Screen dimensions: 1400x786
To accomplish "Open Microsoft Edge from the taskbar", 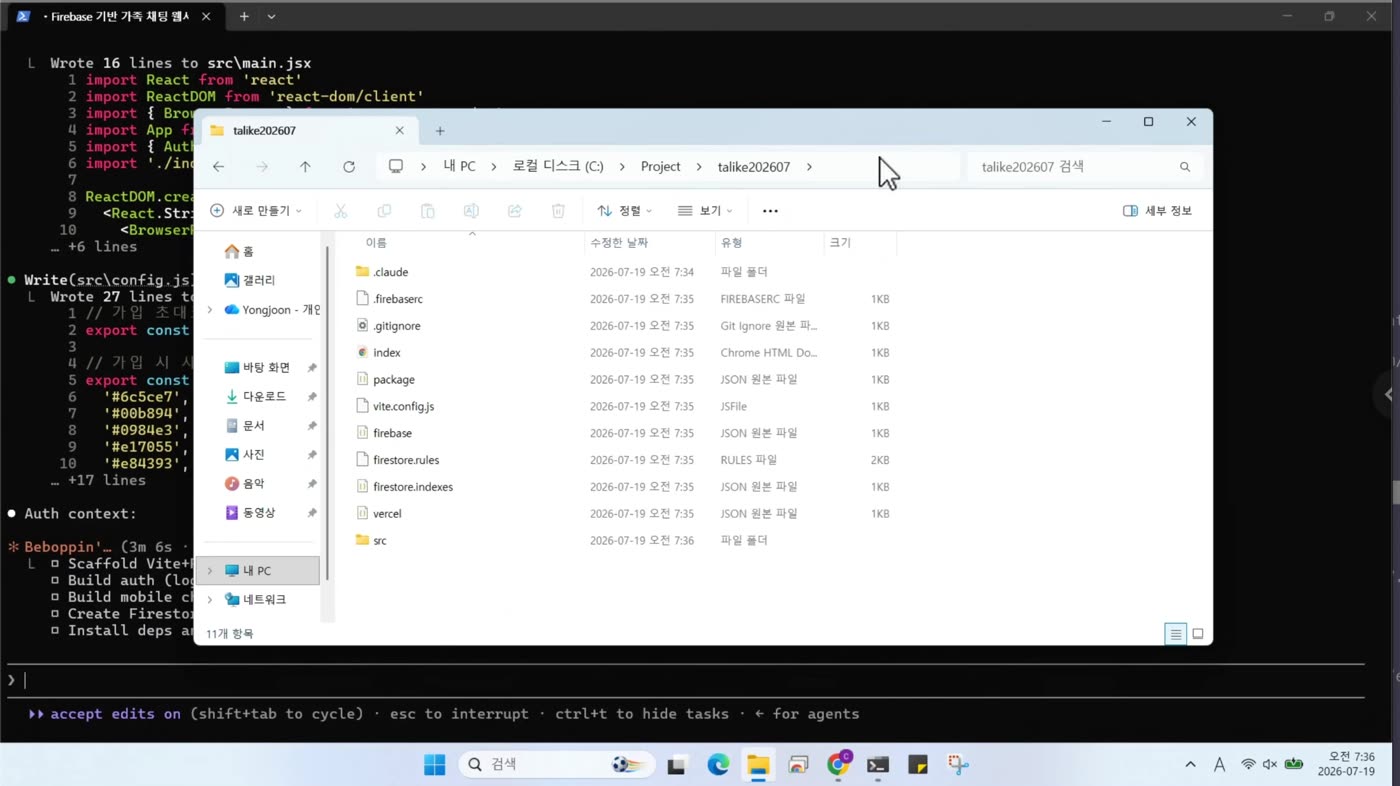I will (x=718, y=765).
